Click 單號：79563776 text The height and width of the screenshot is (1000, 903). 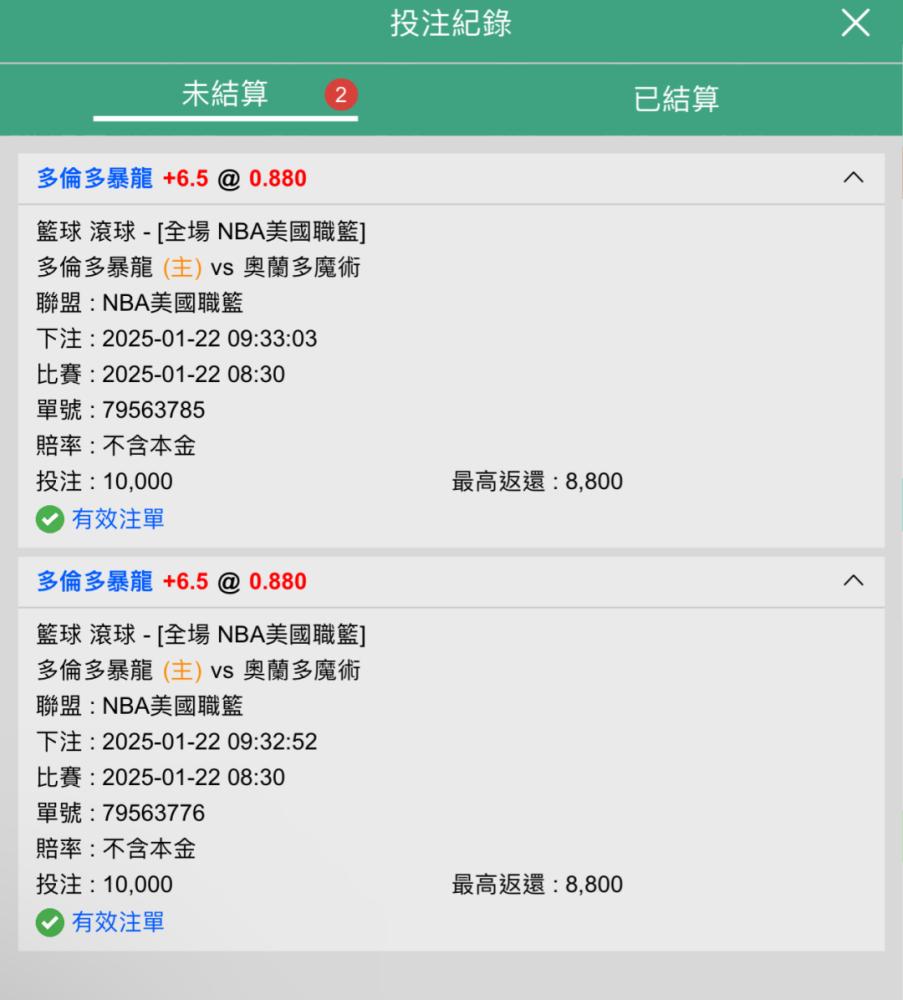coord(121,812)
